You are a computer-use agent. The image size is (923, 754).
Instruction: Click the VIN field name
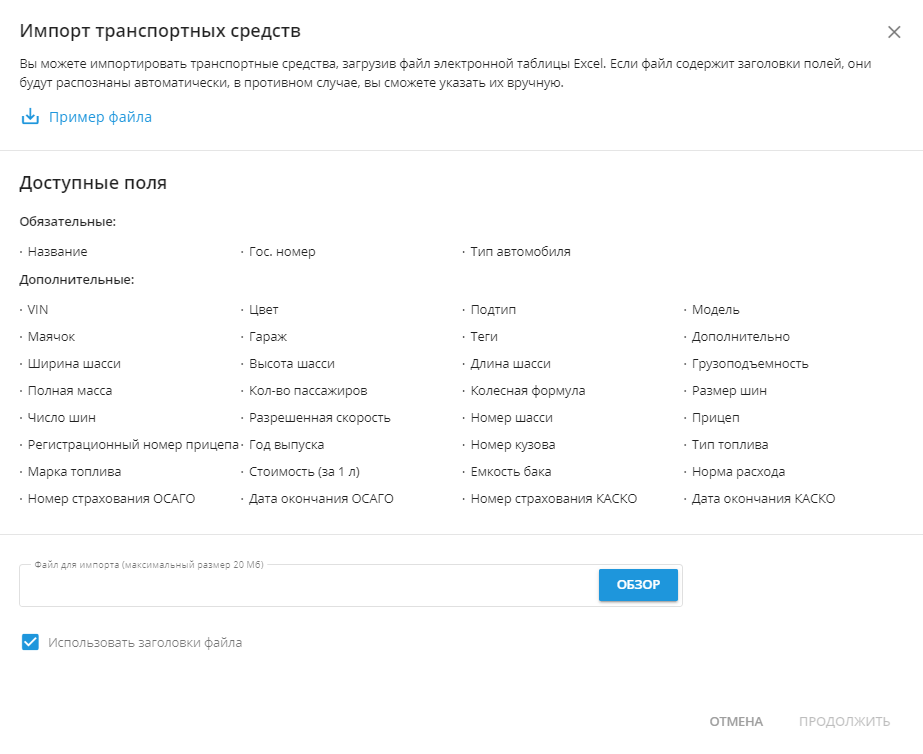coord(38,310)
